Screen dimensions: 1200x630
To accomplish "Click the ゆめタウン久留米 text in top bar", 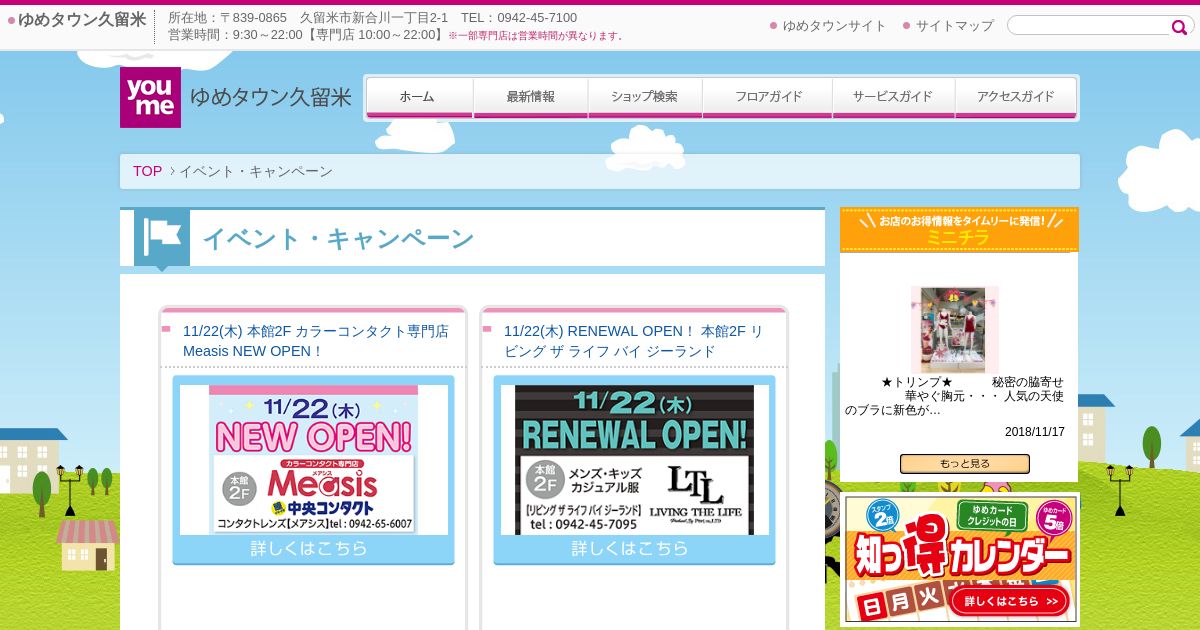I will [82, 19].
